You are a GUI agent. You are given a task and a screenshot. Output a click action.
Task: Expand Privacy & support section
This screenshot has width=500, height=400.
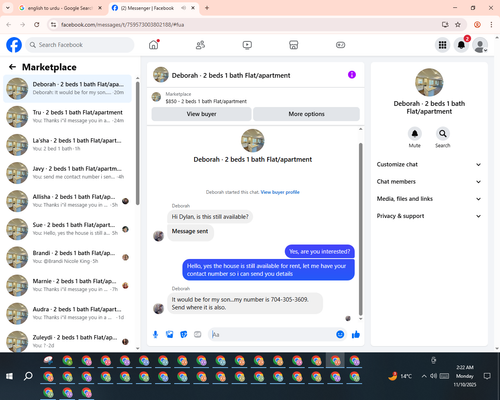tap(429, 216)
